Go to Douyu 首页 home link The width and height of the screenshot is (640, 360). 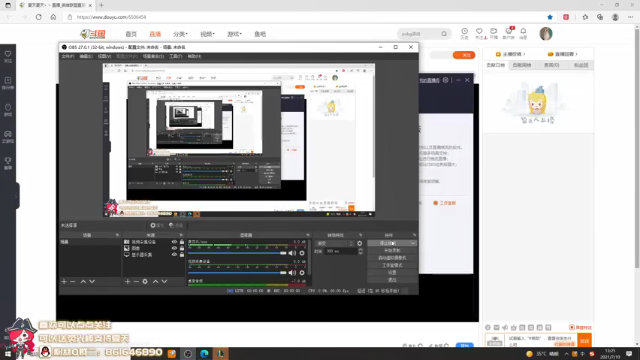131,34
